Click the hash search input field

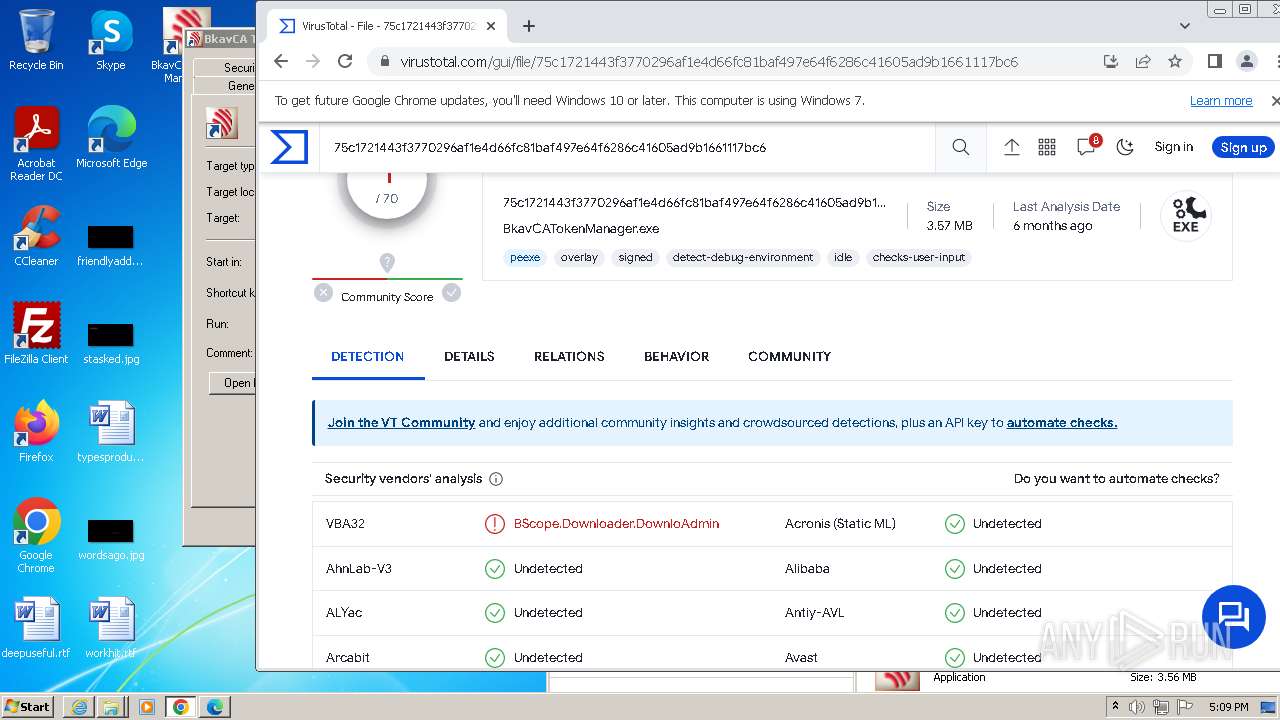pos(628,147)
